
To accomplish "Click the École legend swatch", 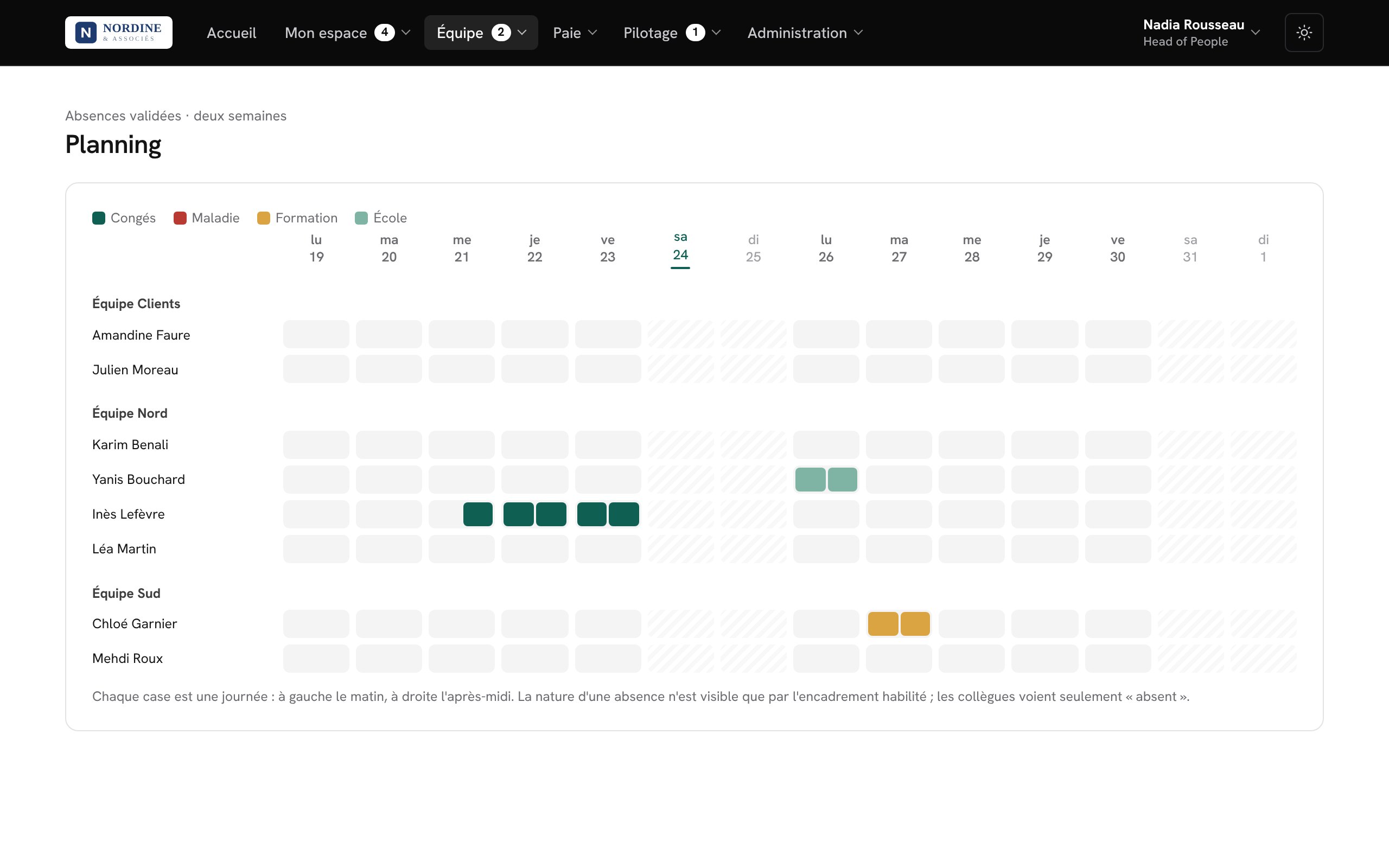I will click(x=361, y=218).
